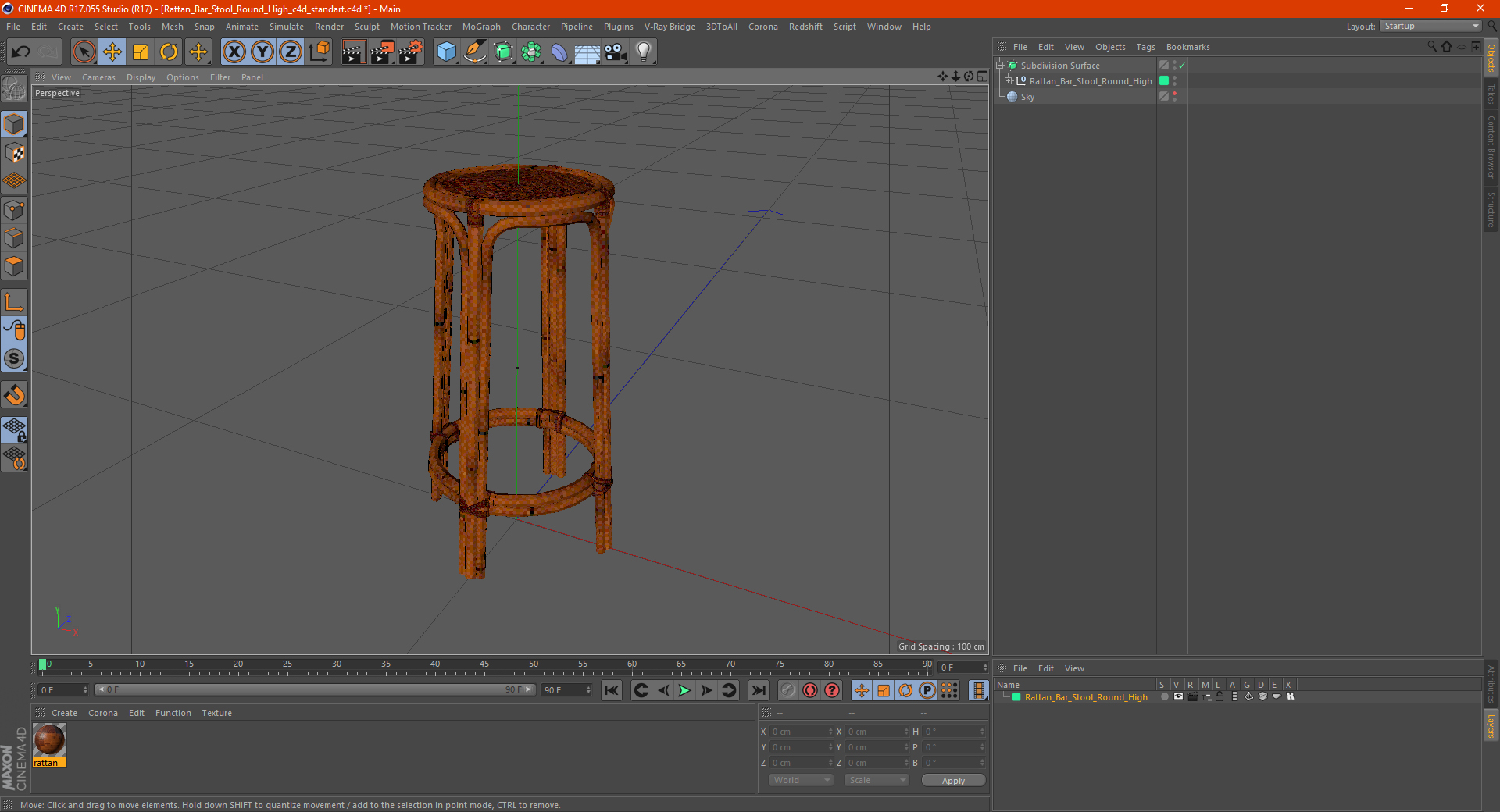
Task: Enable Polygons mode in left palette
Action: tap(14, 266)
